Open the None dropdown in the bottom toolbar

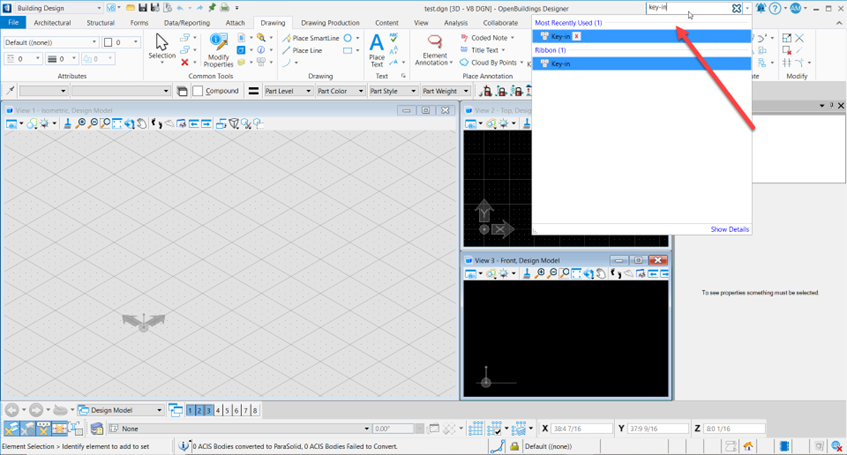[239, 429]
